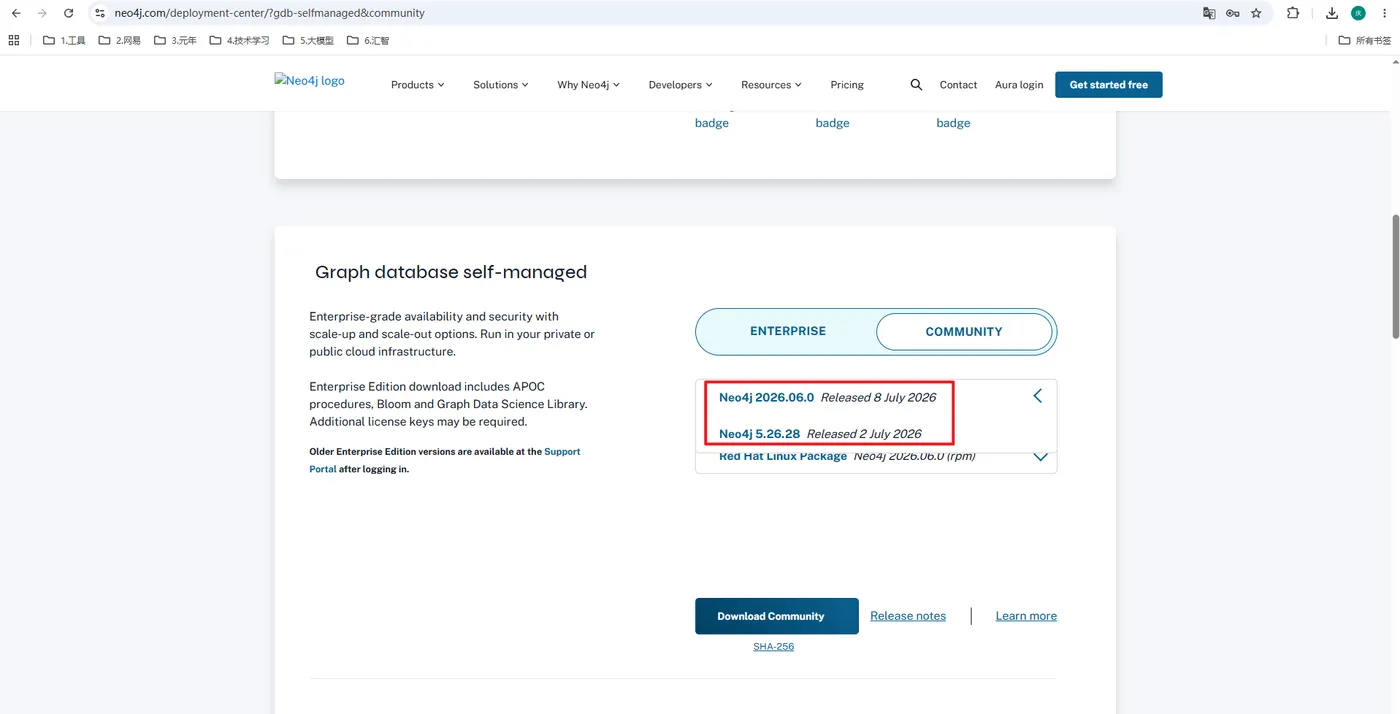Click Aura login
Image resolution: width=1400 pixels, height=714 pixels.
[x=1019, y=85]
